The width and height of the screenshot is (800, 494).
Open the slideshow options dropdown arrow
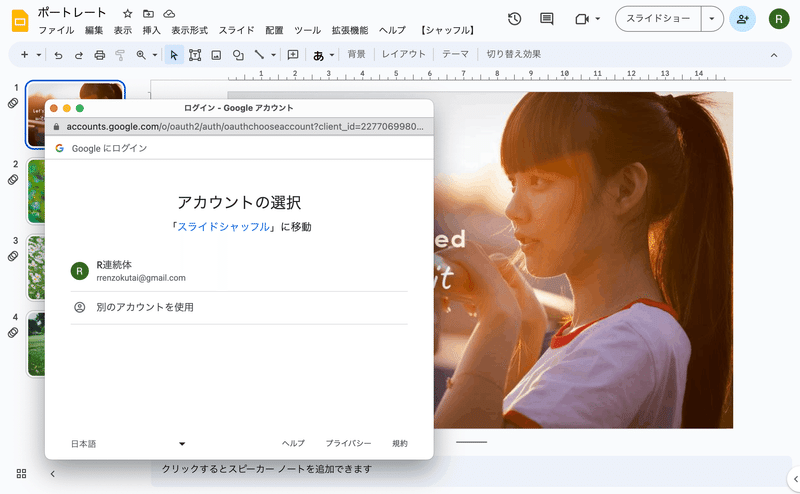point(712,19)
